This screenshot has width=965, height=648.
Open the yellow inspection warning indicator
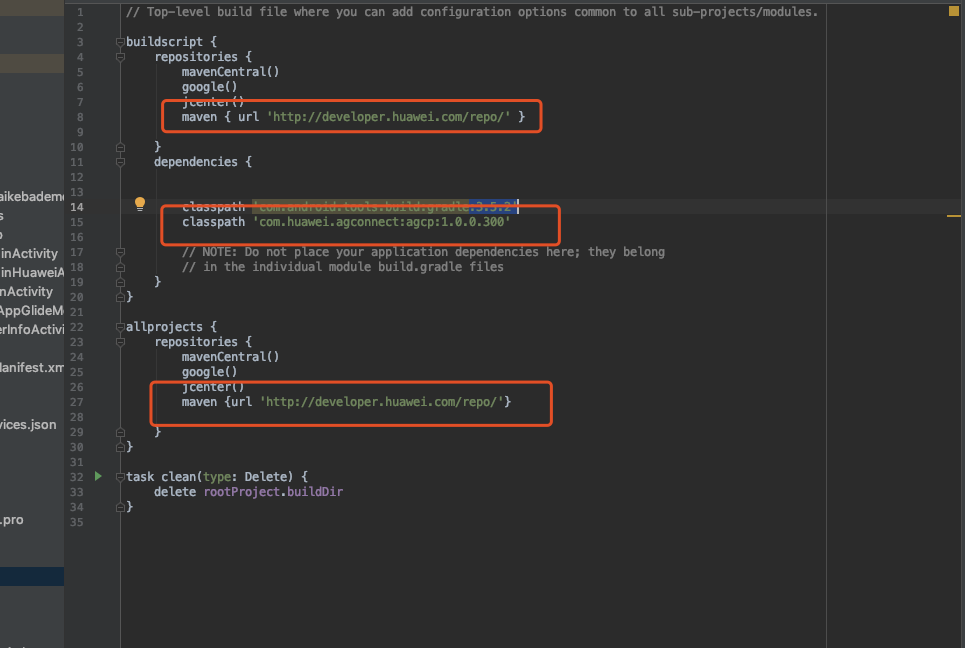point(953,11)
